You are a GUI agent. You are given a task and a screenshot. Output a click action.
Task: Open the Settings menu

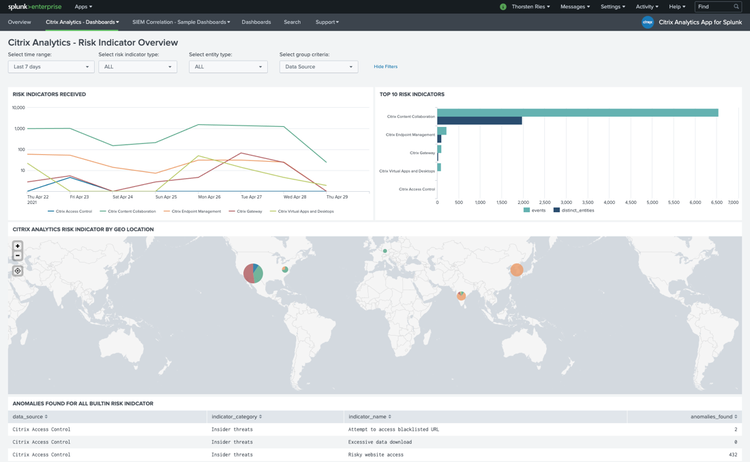coord(613,7)
